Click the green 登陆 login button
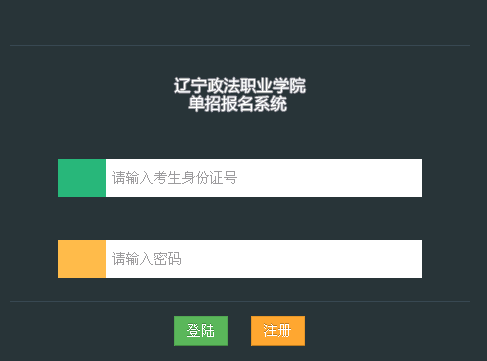This screenshot has height=361, width=487. [x=201, y=331]
